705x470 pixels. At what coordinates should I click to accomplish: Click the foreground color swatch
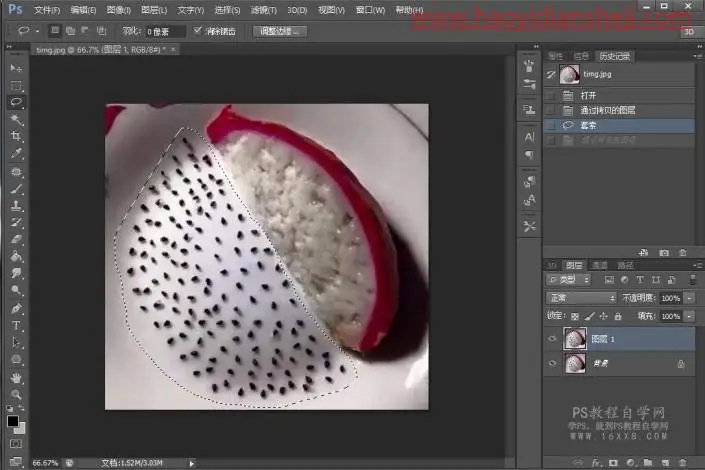(12, 421)
